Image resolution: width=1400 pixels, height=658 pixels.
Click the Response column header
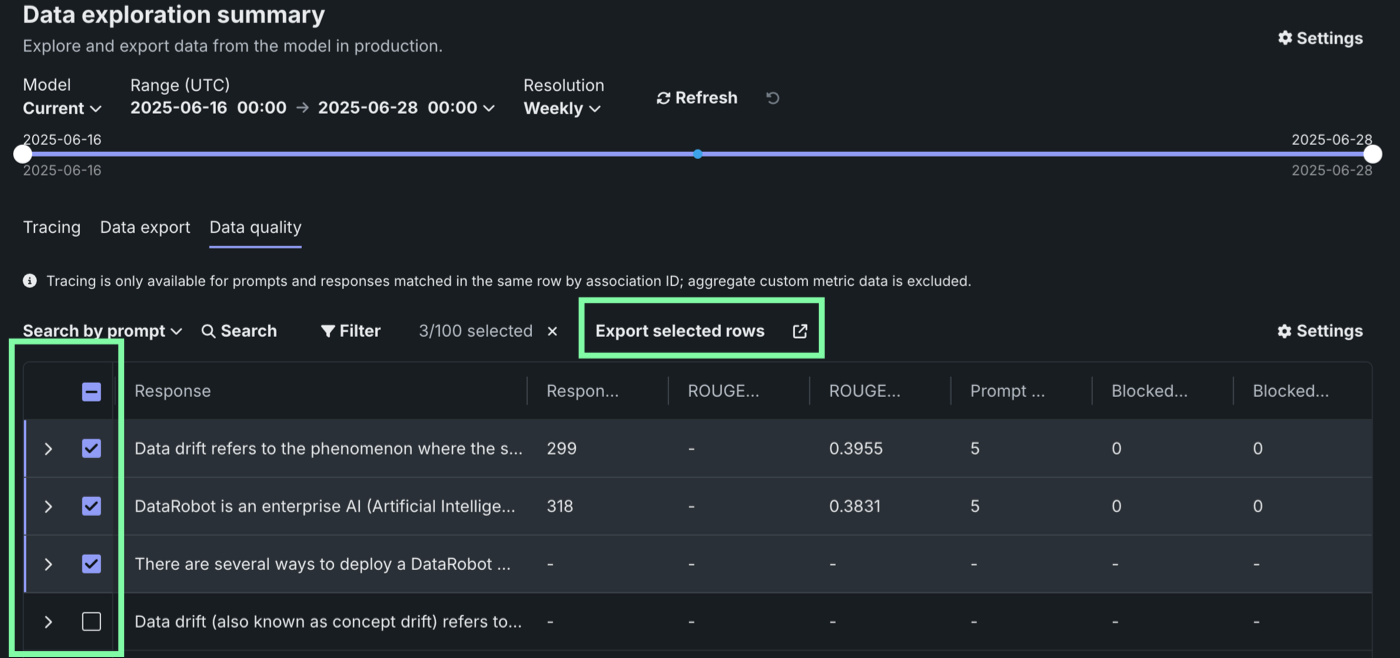(173, 391)
